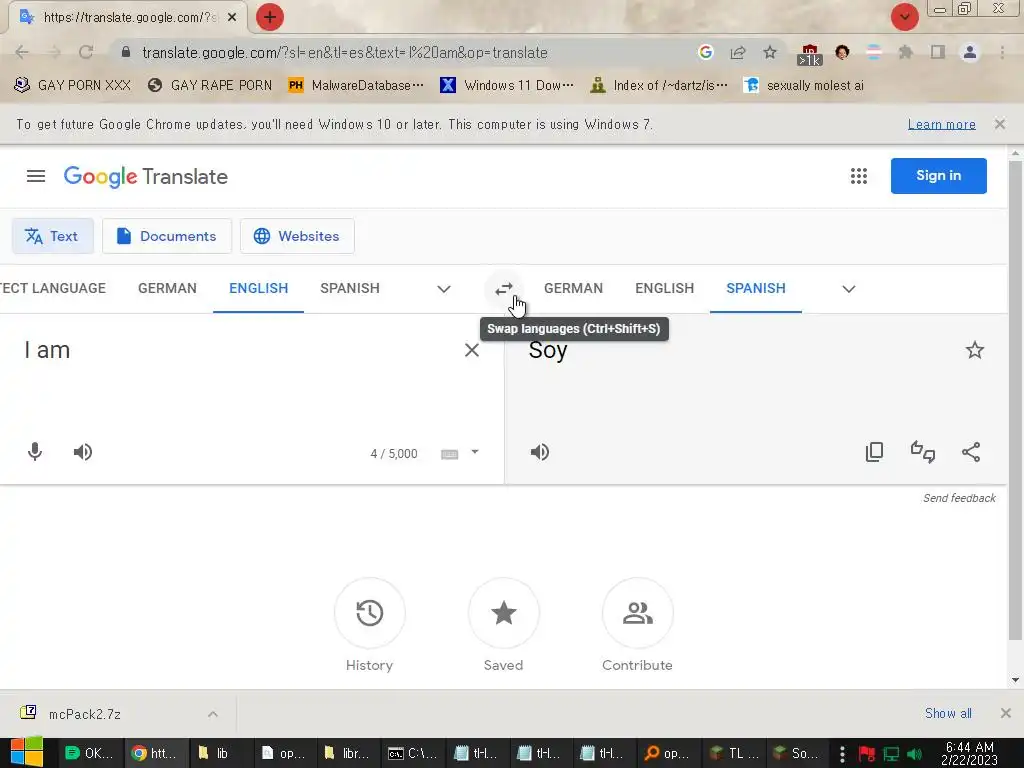
Task: Close the downloads bar
Action: click(x=1006, y=713)
